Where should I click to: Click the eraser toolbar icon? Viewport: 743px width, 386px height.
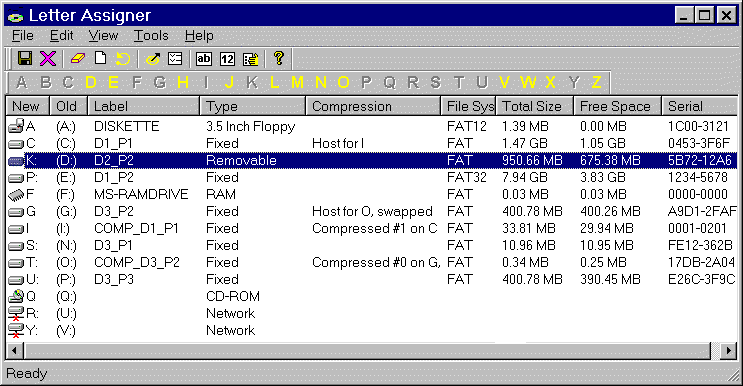[x=78, y=59]
